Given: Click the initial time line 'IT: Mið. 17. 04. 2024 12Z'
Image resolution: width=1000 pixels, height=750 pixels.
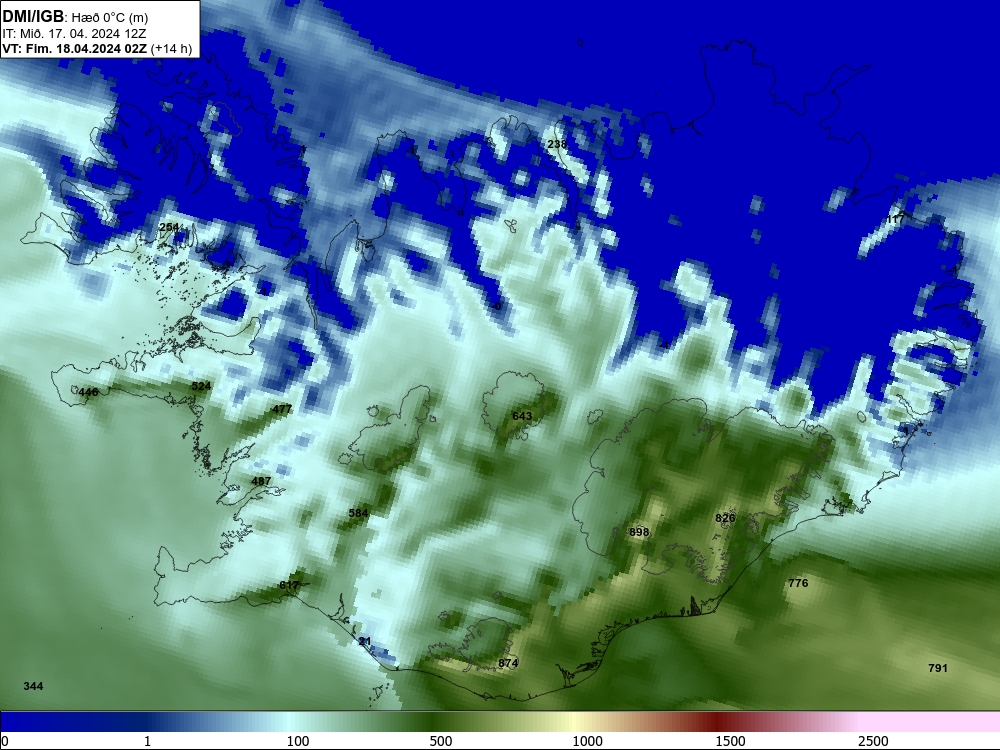Looking at the screenshot, I should coord(74,34).
